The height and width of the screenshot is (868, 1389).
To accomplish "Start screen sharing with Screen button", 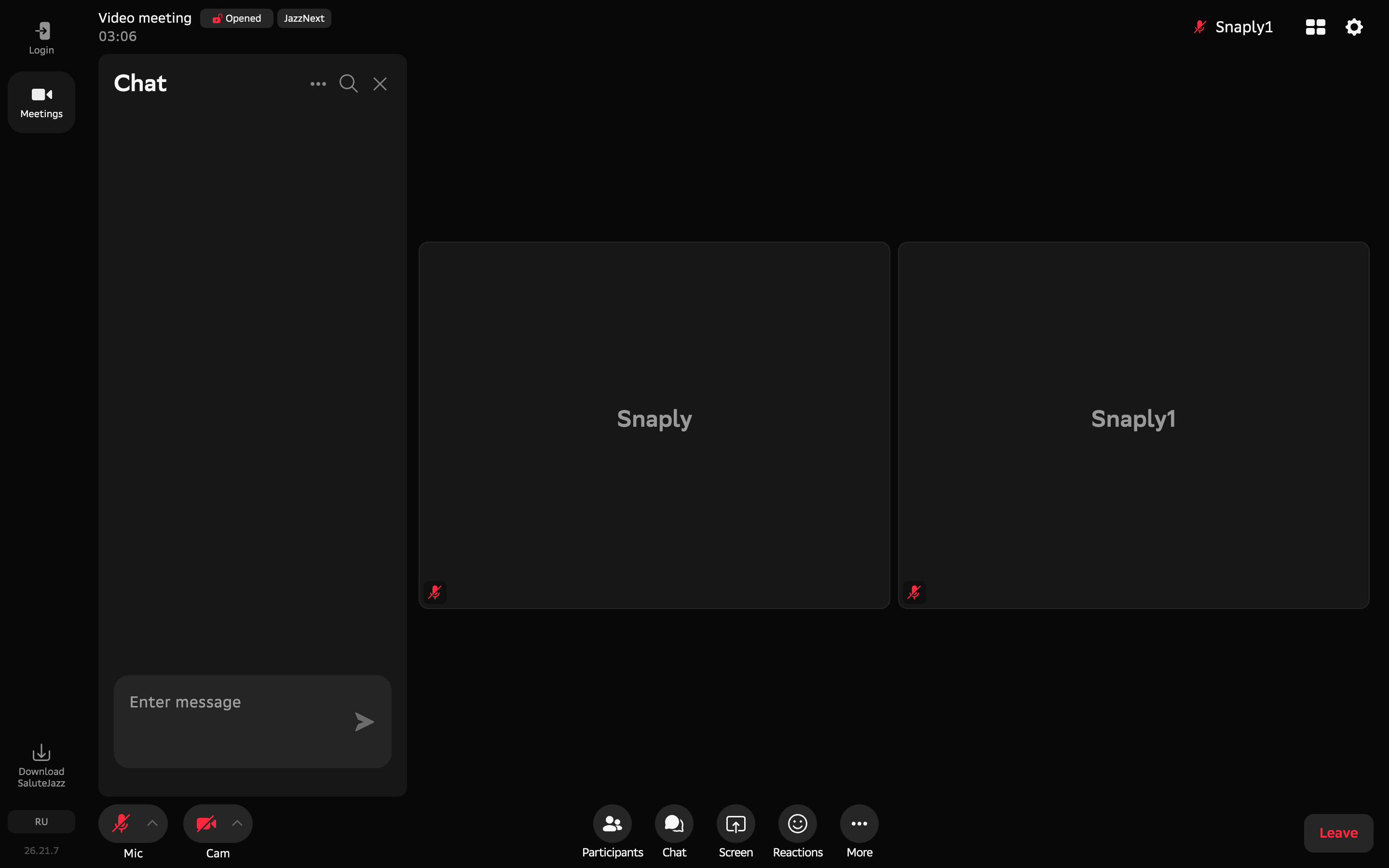I will point(736,831).
